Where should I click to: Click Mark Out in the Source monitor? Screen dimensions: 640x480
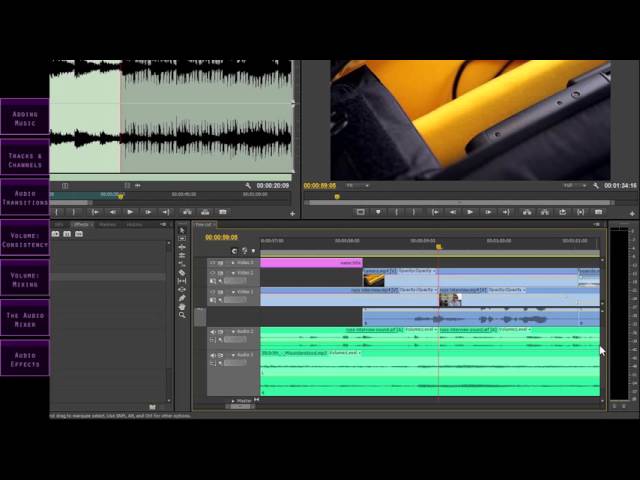[x=74, y=212]
